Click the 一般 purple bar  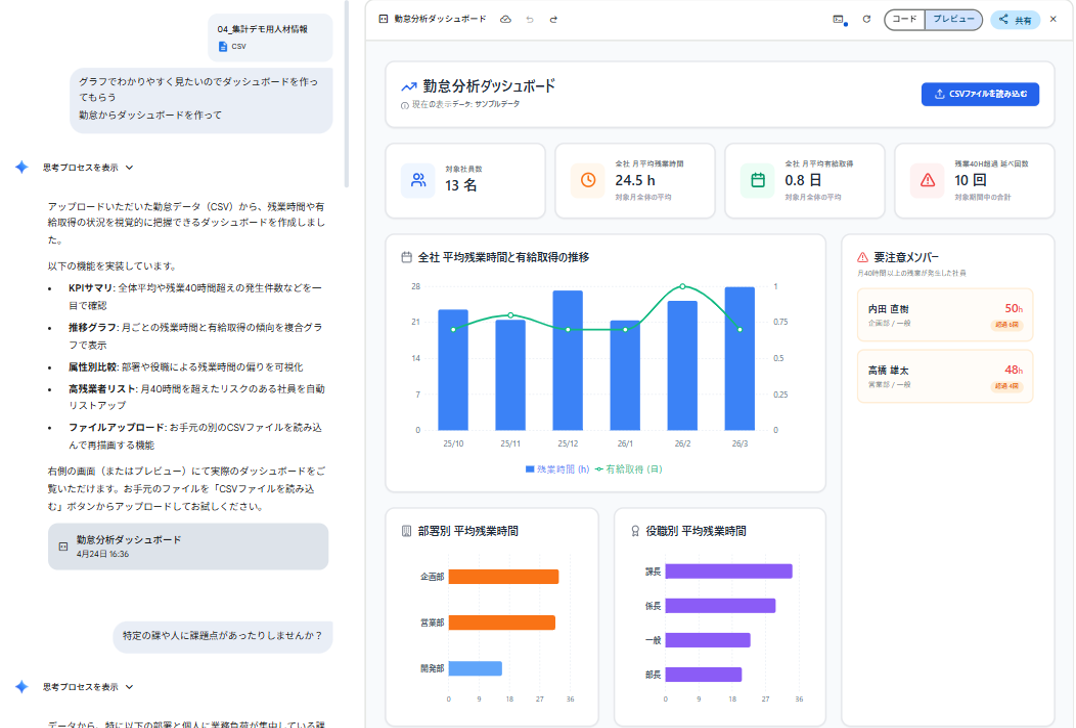(707, 640)
